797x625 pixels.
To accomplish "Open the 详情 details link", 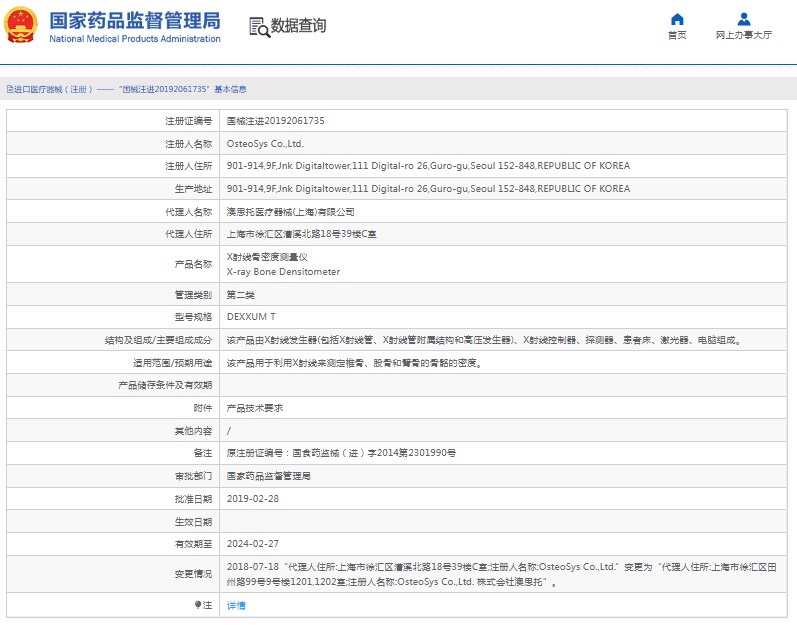I will click(x=236, y=605).
